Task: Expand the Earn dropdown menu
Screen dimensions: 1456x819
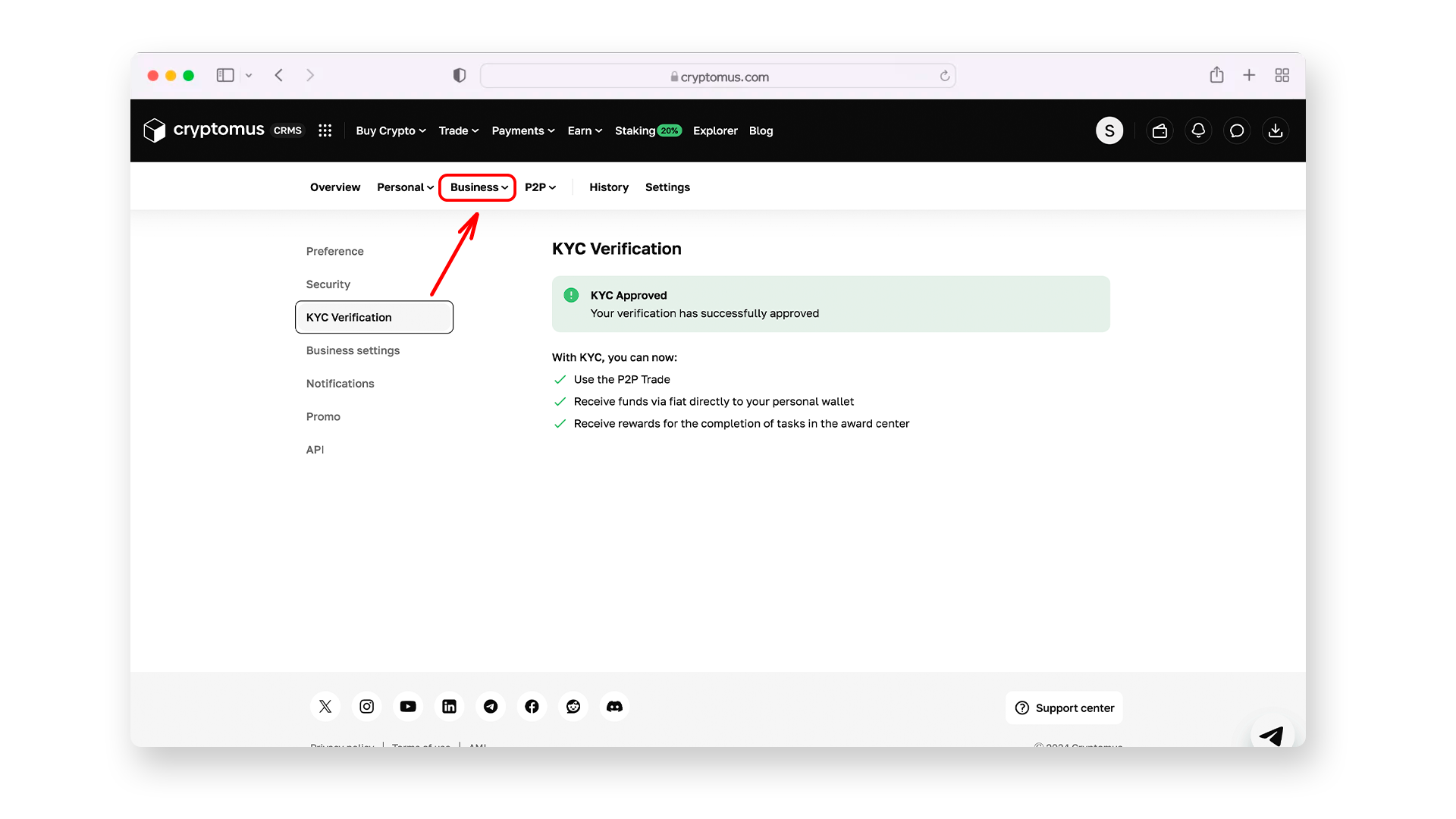Action: point(585,131)
